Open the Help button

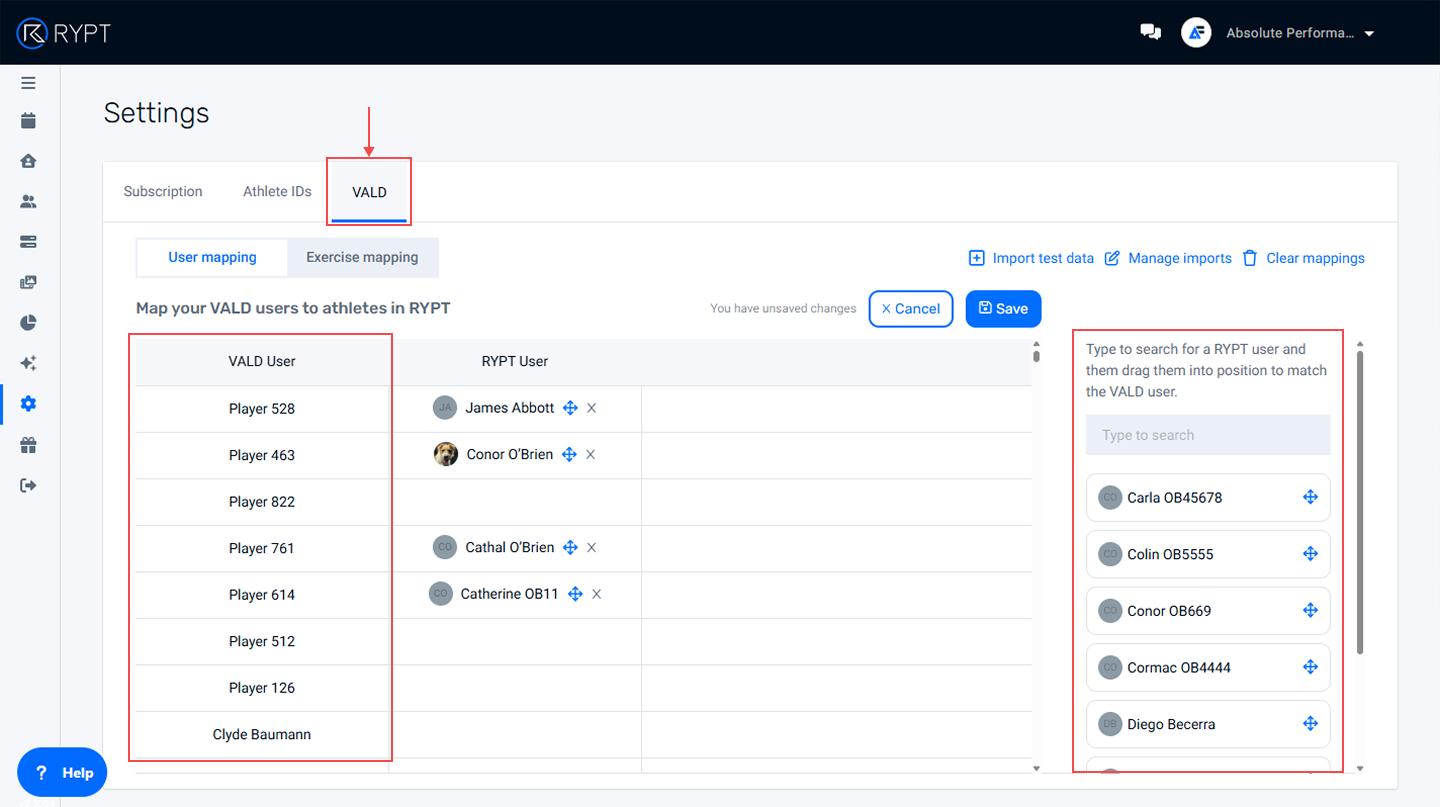point(62,772)
